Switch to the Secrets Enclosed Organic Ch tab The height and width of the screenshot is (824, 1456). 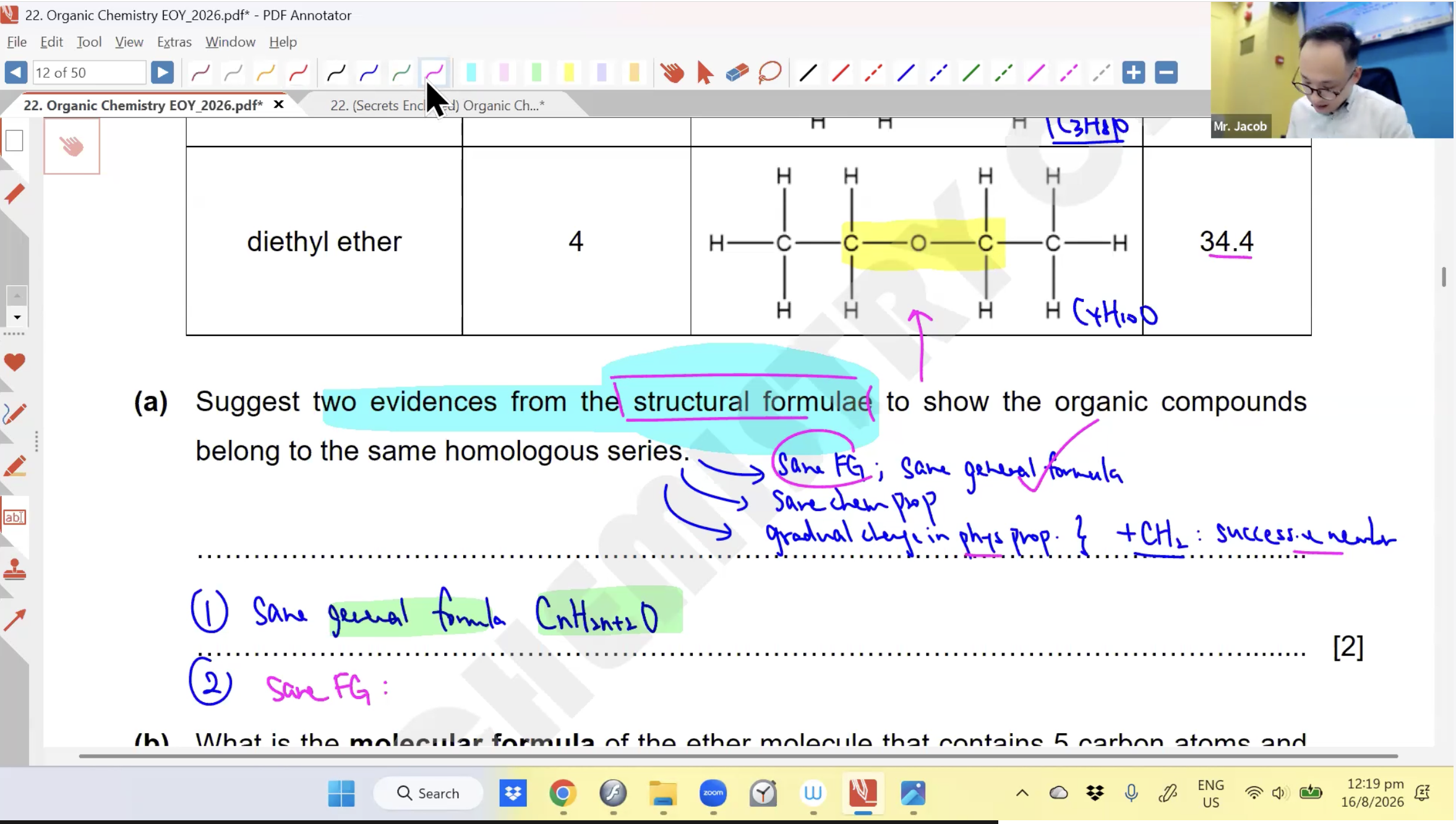pos(437,105)
